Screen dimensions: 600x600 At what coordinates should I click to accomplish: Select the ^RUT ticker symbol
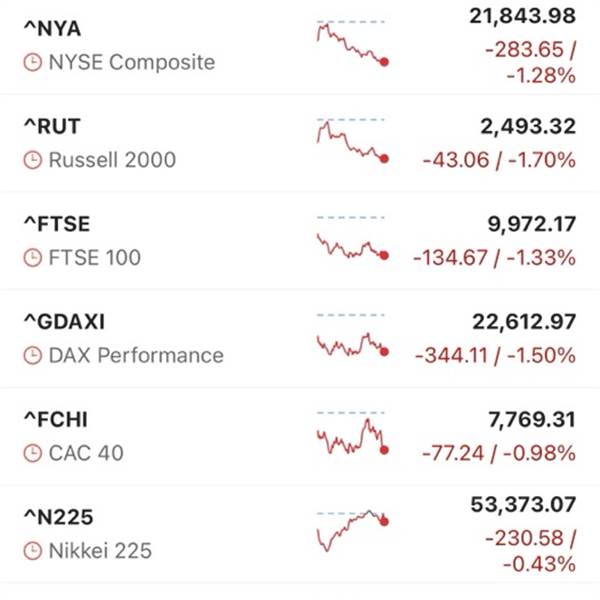(x=51, y=127)
